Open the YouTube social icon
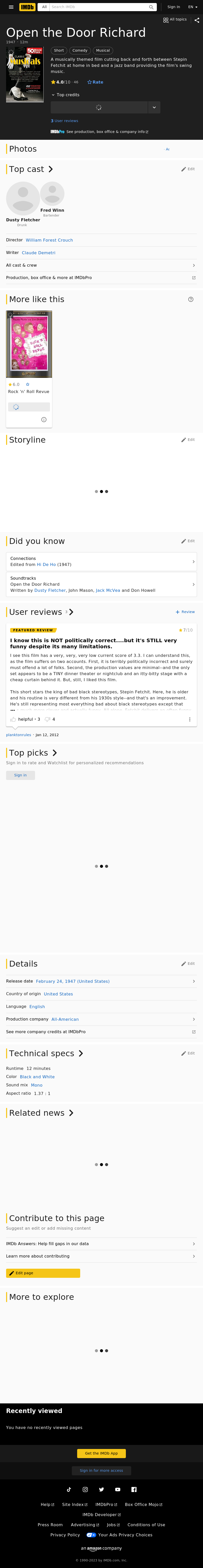The width and height of the screenshot is (203, 1568). pyautogui.click(x=118, y=1489)
